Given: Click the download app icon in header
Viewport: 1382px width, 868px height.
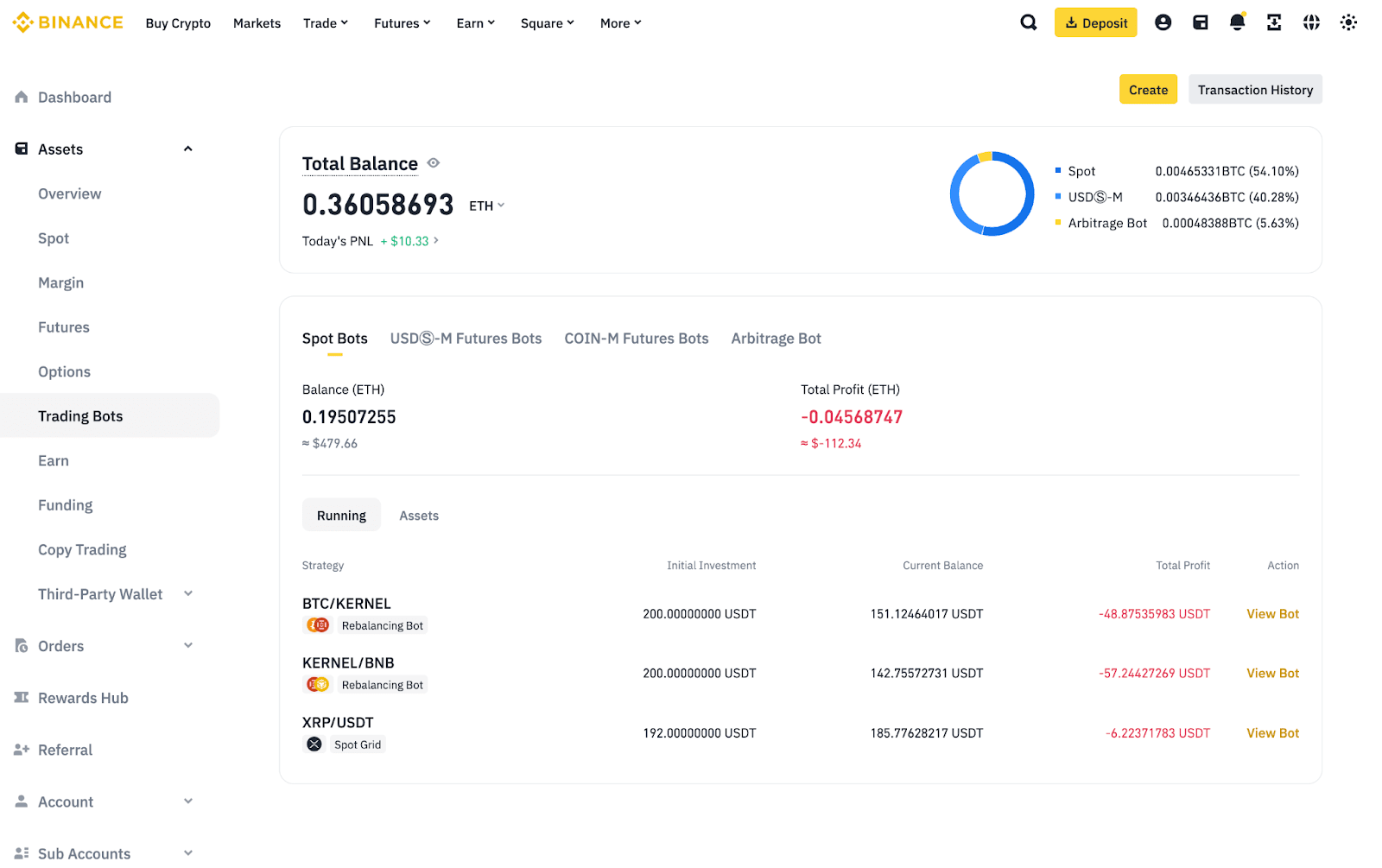Looking at the screenshot, I should click(1274, 22).
